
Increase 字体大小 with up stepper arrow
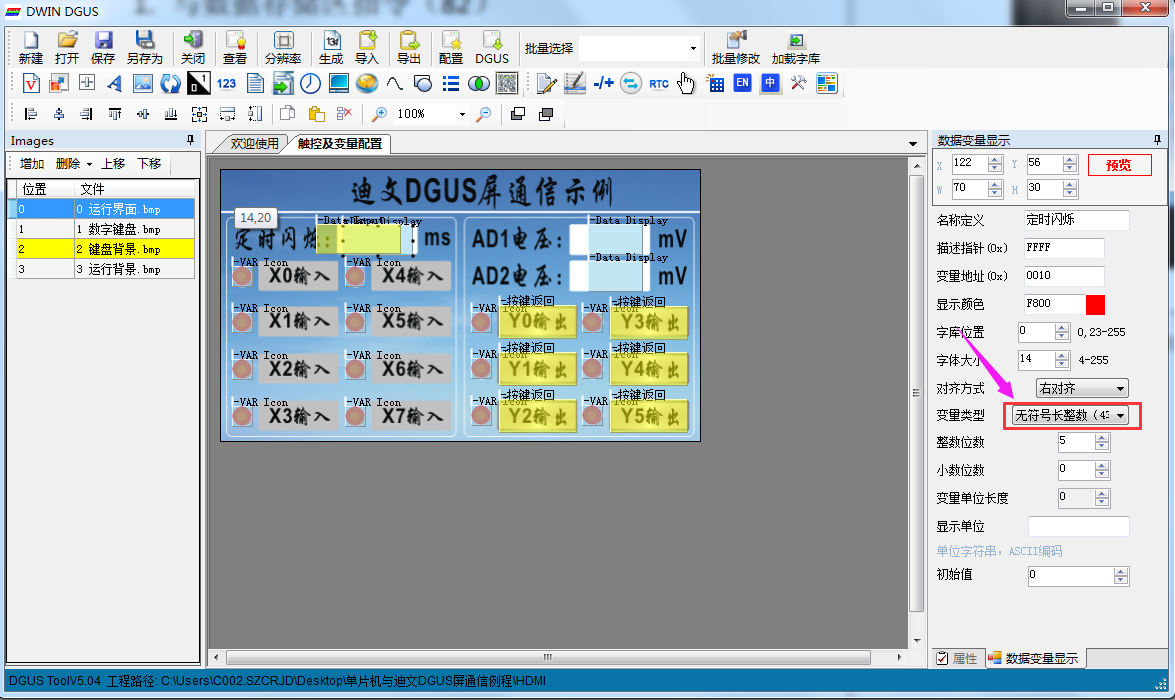click(1062, 355)
